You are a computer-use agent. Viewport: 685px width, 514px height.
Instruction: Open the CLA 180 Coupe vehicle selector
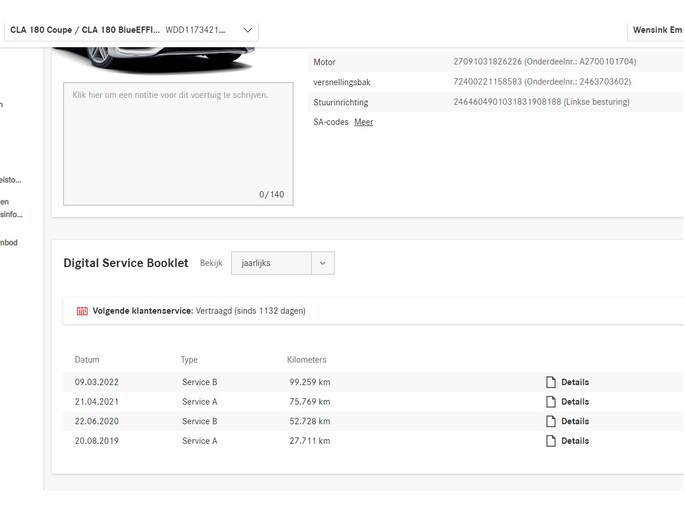[131, 31]
